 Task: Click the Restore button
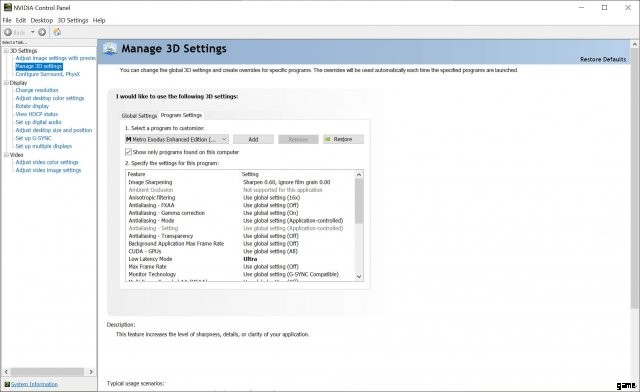343,139
